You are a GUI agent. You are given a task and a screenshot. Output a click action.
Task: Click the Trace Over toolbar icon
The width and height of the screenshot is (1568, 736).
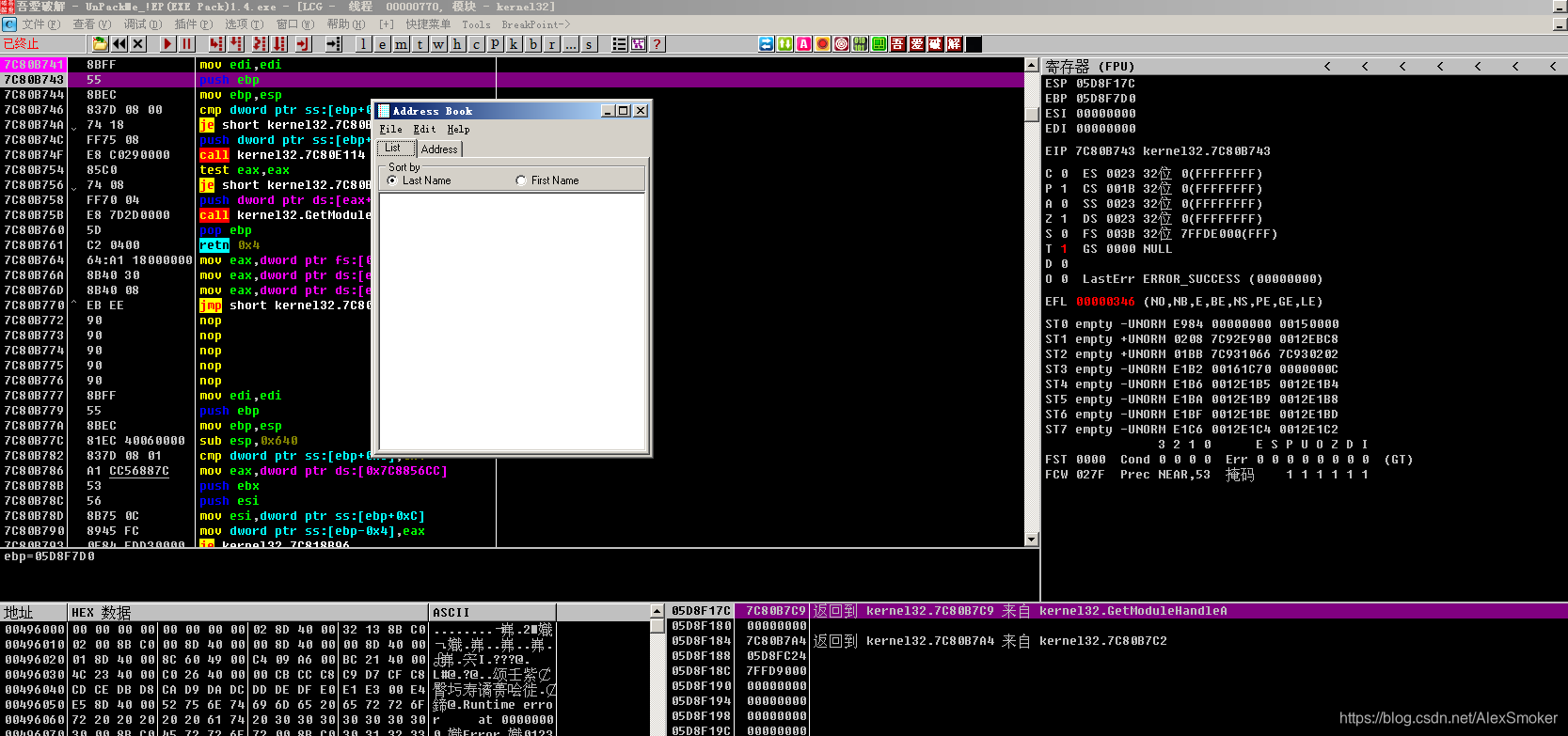point(279,44)
